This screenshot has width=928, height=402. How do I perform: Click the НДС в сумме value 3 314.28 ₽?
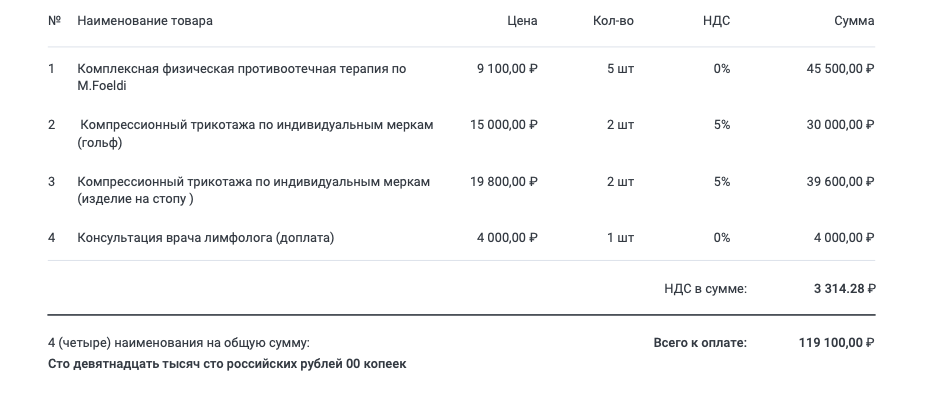(845, 289)
